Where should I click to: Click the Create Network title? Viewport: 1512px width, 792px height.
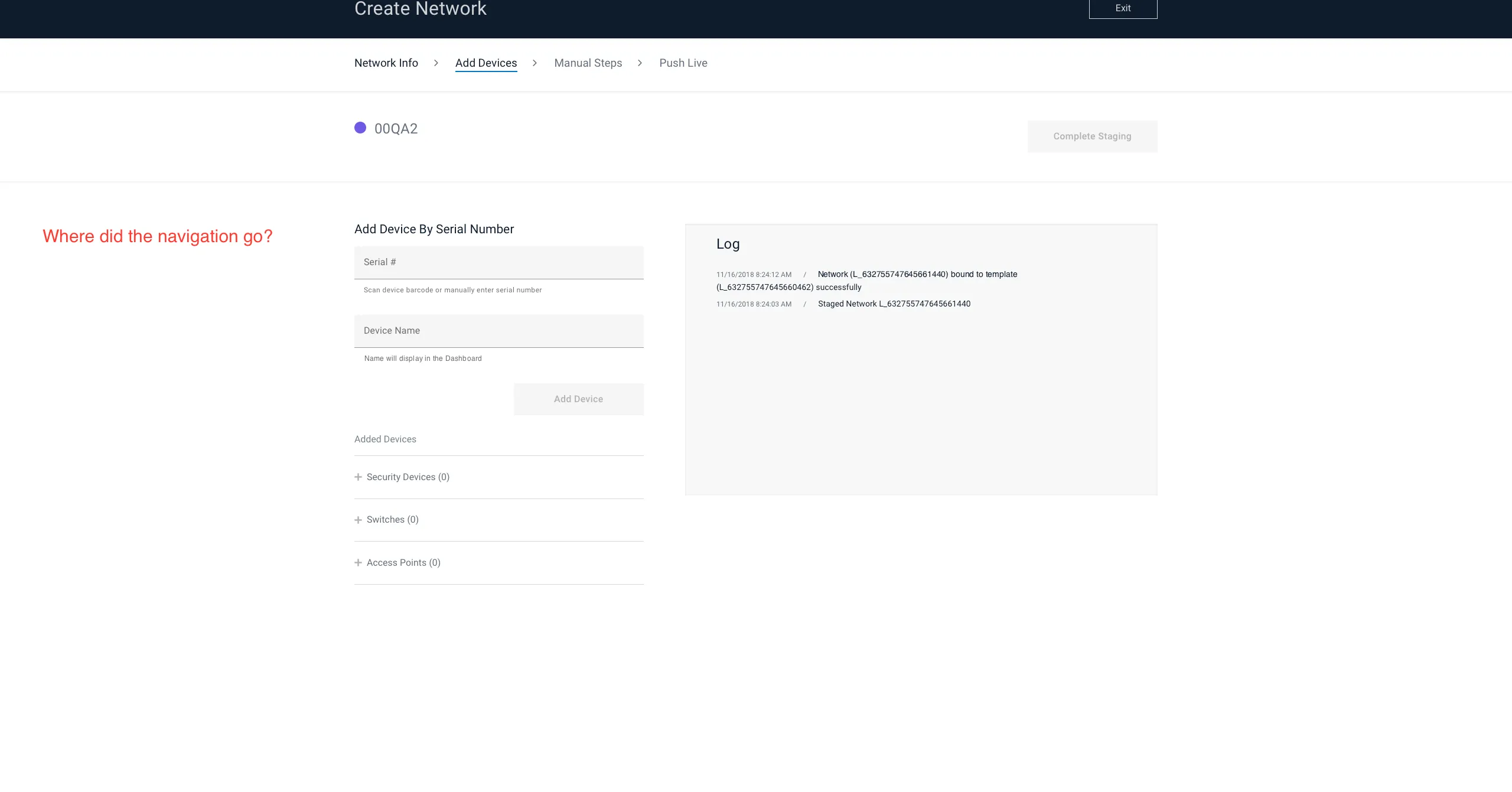[x=421, y=8]
